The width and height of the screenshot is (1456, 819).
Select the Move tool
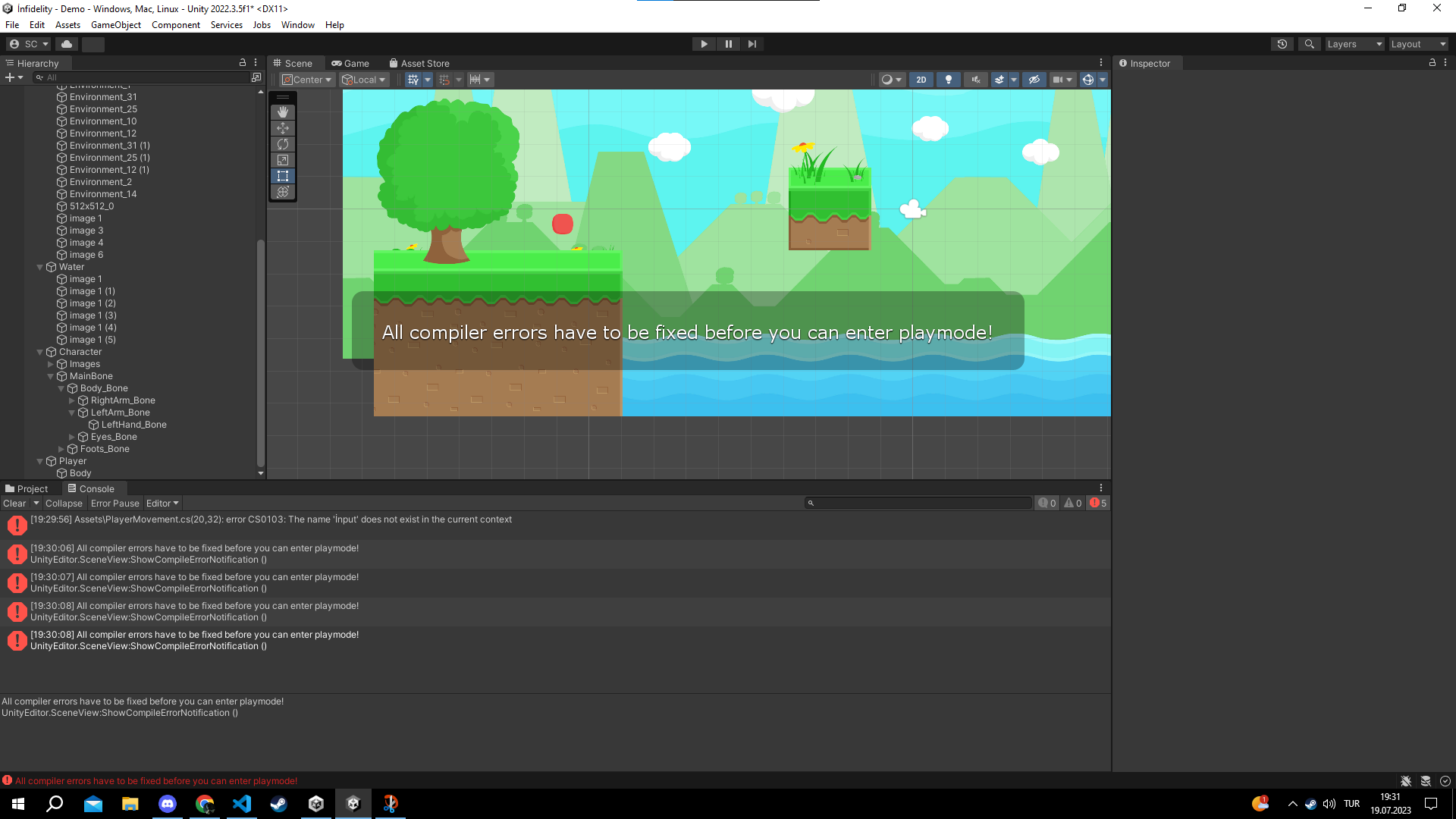(x=283, y=128)
